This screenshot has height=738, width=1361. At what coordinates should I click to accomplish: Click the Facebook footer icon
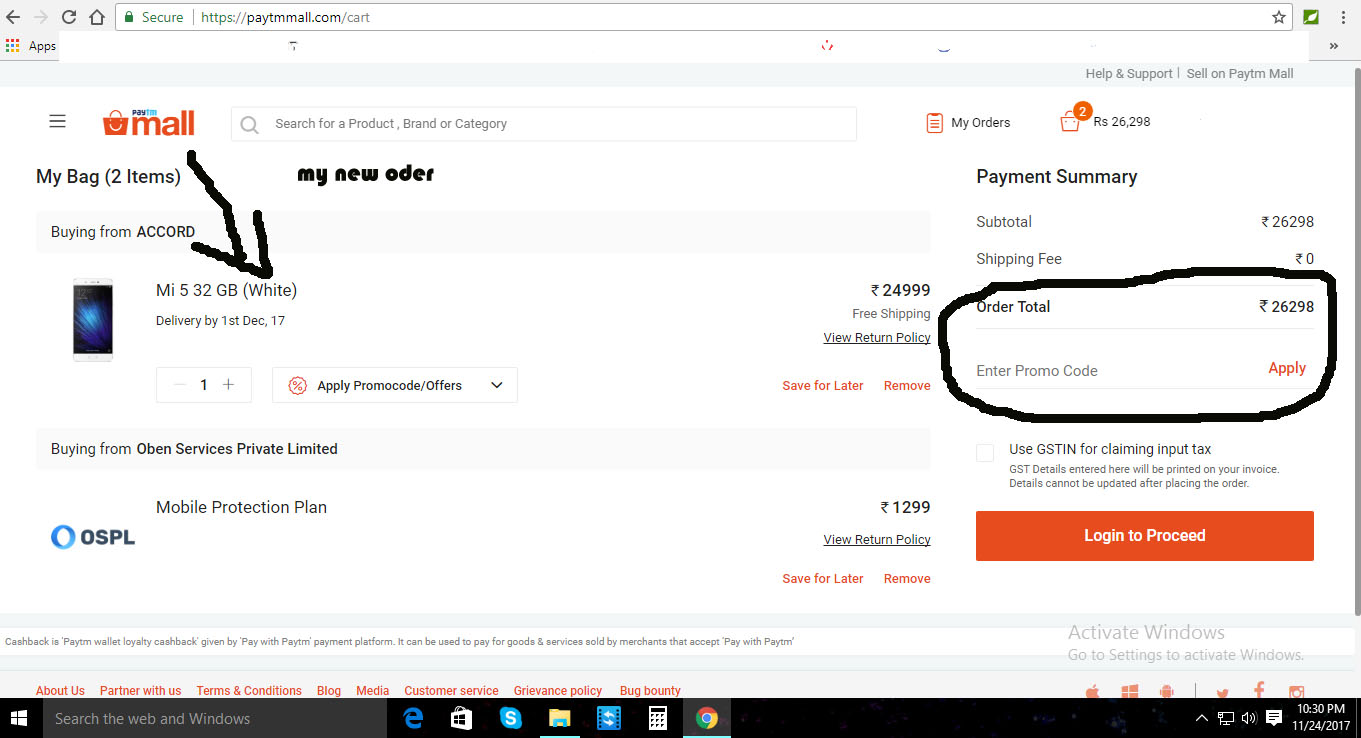pyautogui.click(x=1259, y=691)
